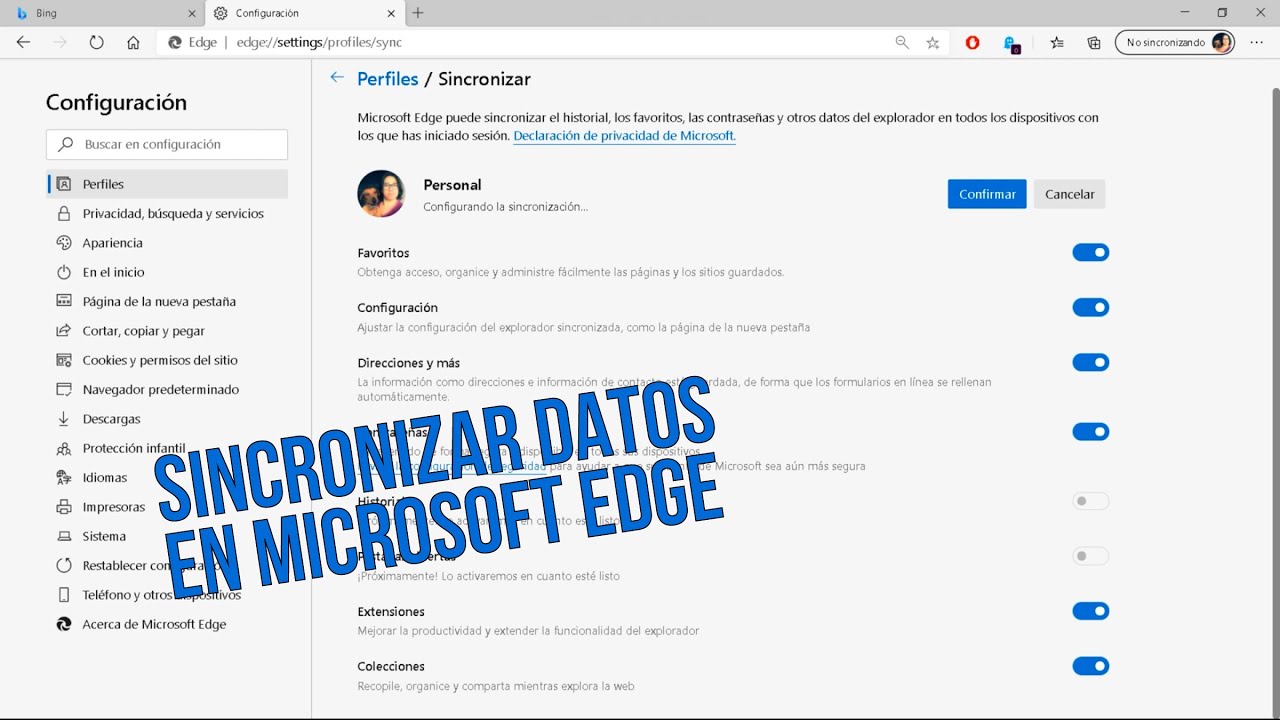Click the Cancelar button

(x=1069, y=194)
